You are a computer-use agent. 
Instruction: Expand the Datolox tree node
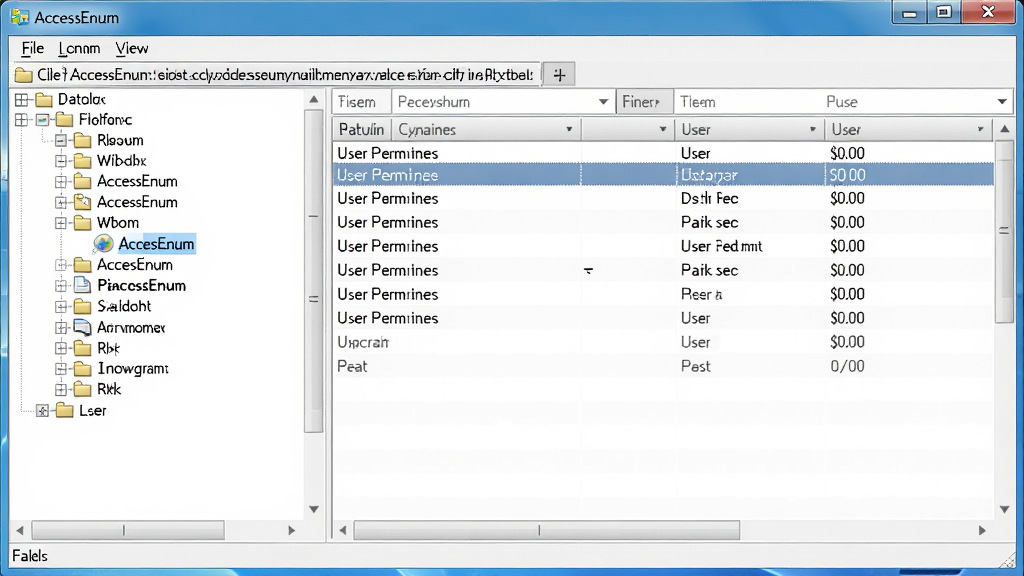(22, 99)
